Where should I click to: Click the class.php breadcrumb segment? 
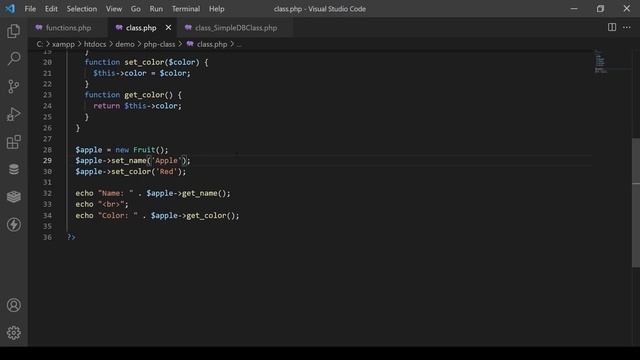(x=212, y=44)
